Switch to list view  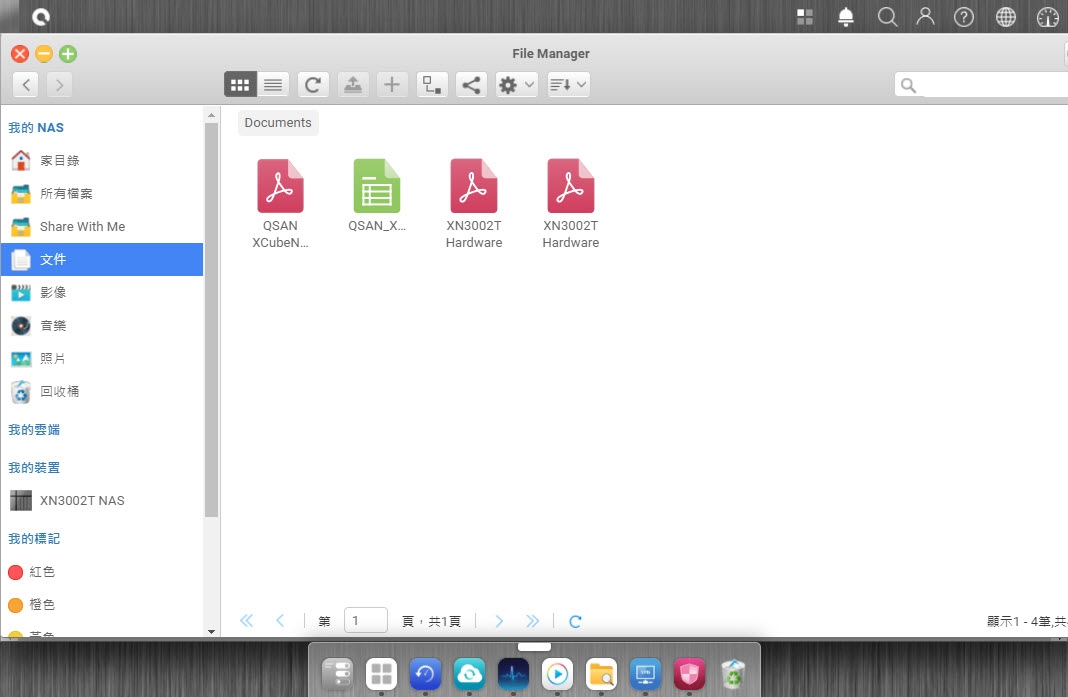(273, 84)
